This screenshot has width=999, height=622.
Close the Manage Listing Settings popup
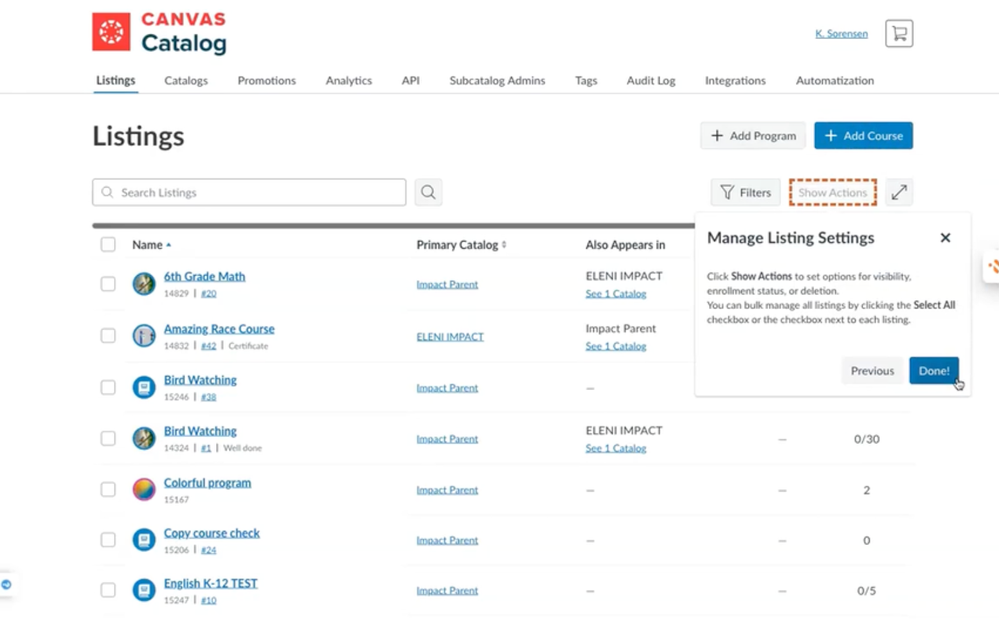point(945,238)
